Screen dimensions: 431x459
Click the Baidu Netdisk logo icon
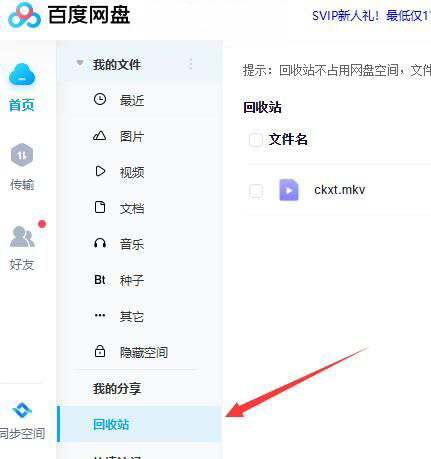pyautogui.click(x=24, y=15)
